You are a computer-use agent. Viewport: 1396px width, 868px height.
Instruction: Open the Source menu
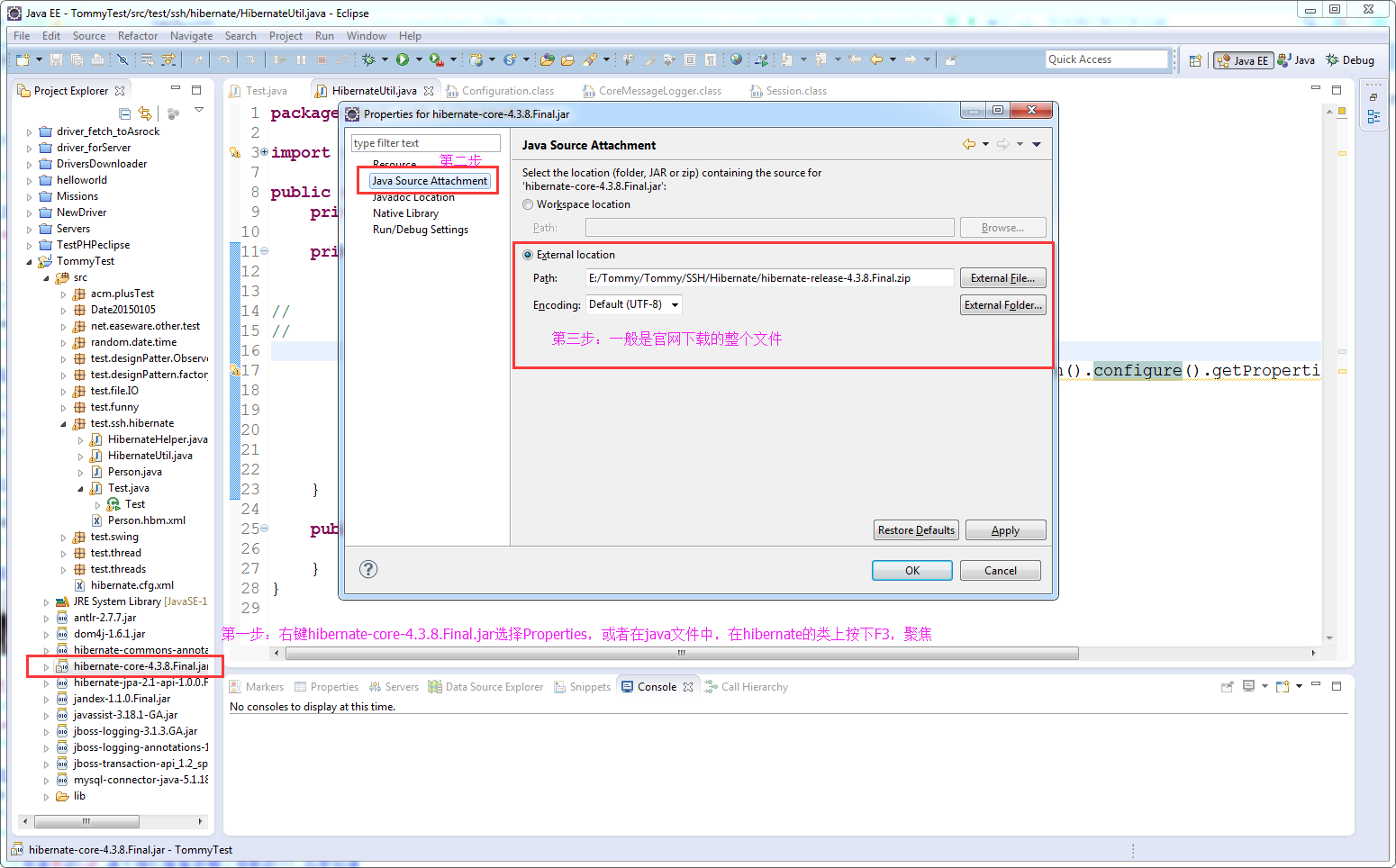89,36
